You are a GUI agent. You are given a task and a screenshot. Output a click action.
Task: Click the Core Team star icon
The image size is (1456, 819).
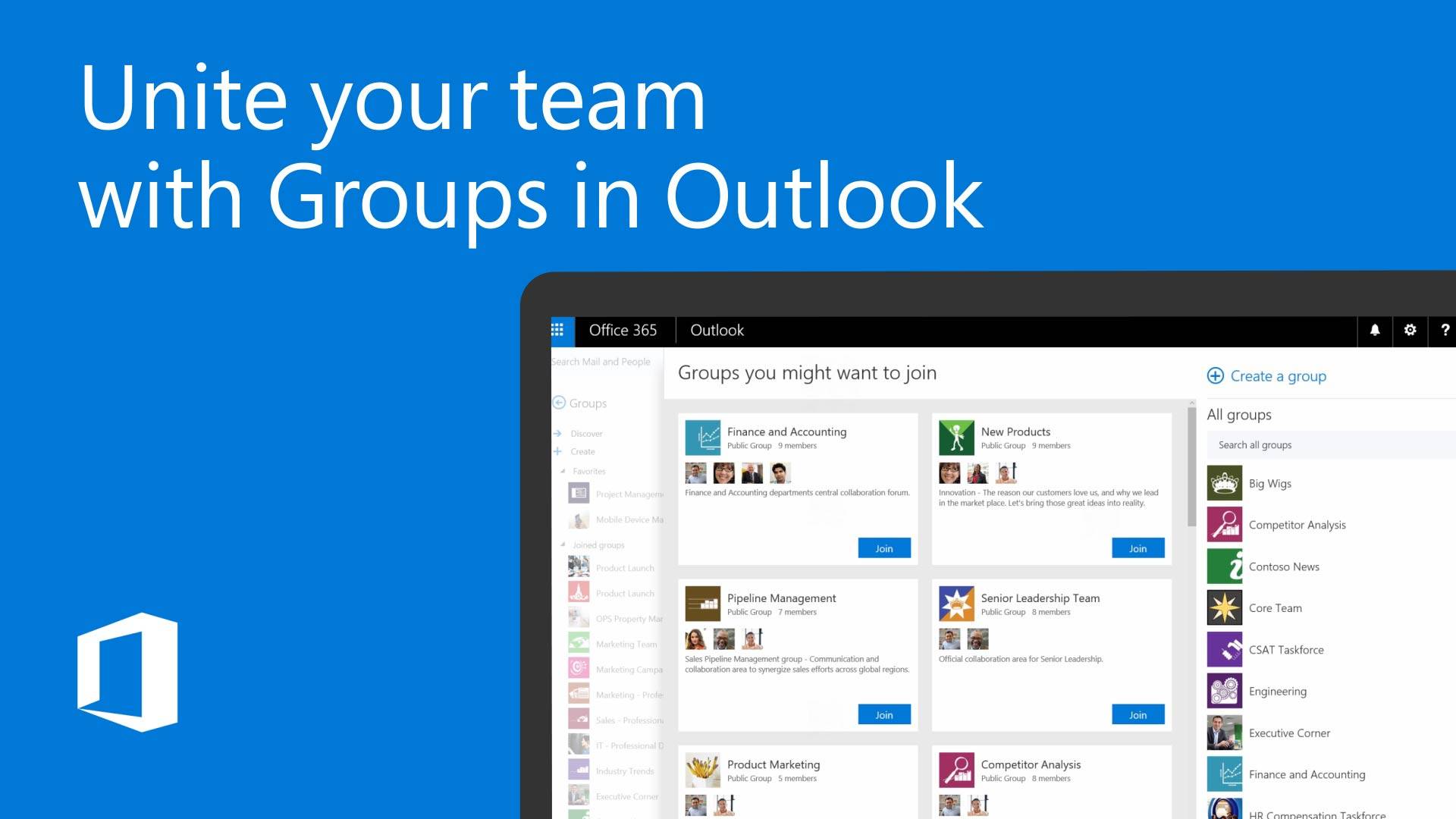[x=1225, y=607]
